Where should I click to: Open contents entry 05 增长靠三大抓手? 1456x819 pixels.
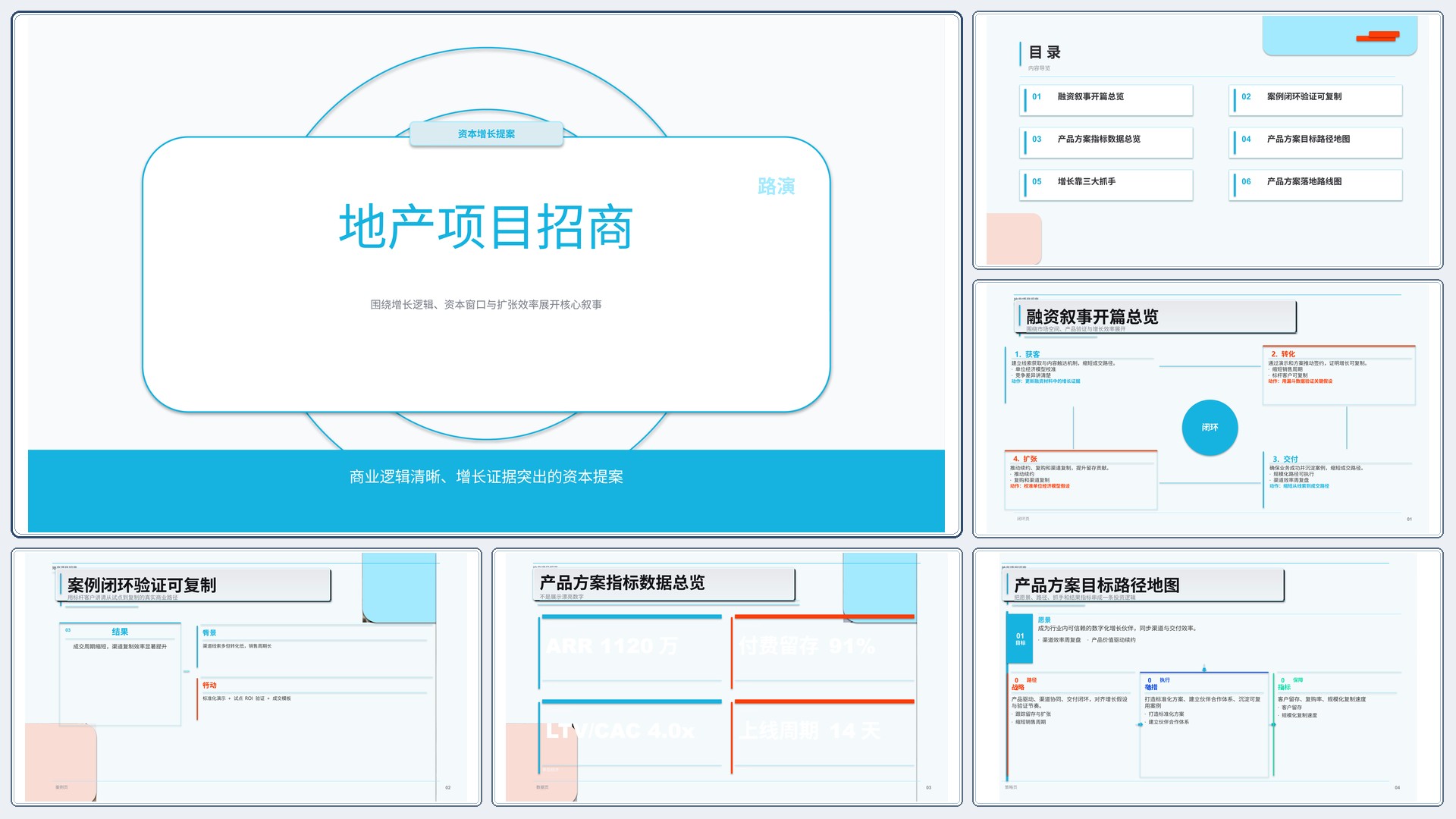pos(1107,184)
